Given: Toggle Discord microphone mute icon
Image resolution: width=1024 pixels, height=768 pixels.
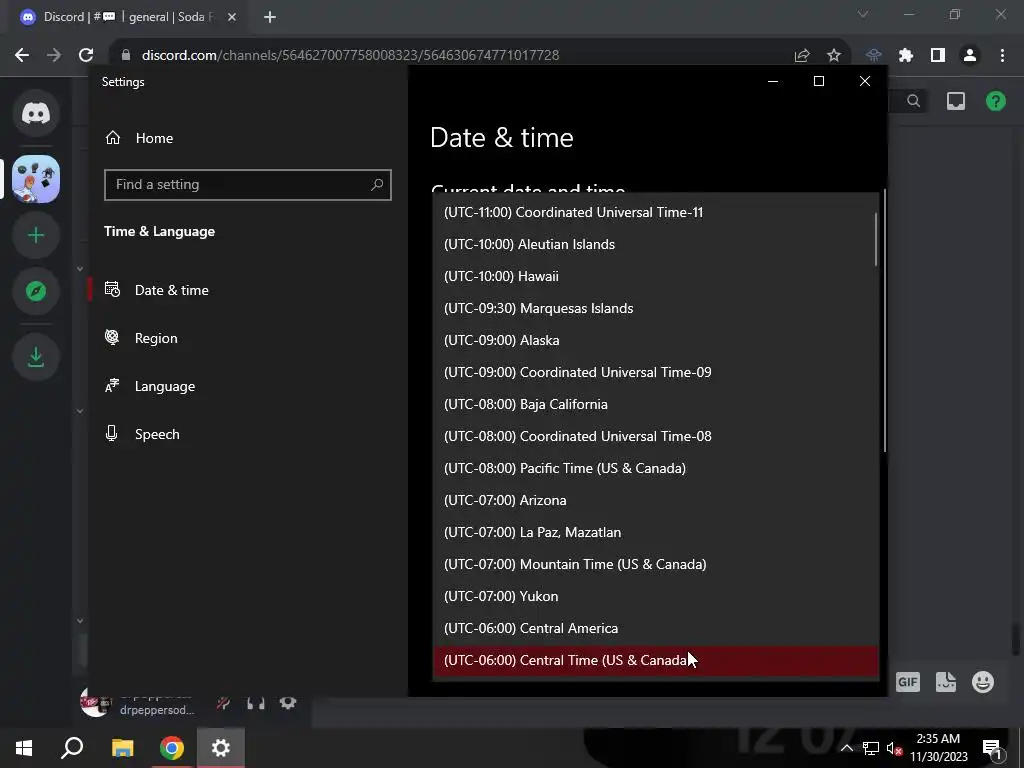Looking at the screenshot, I should (223, 703).
